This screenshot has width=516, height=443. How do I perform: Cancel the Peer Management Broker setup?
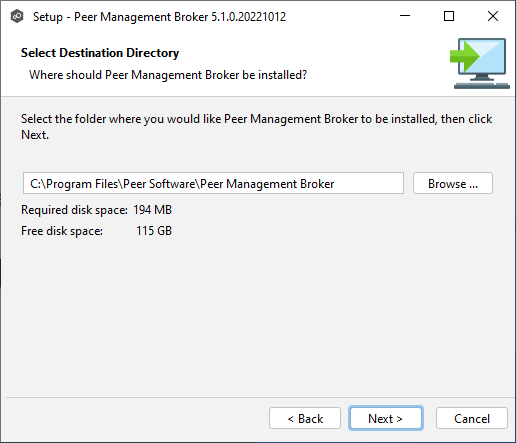(472, 418)
